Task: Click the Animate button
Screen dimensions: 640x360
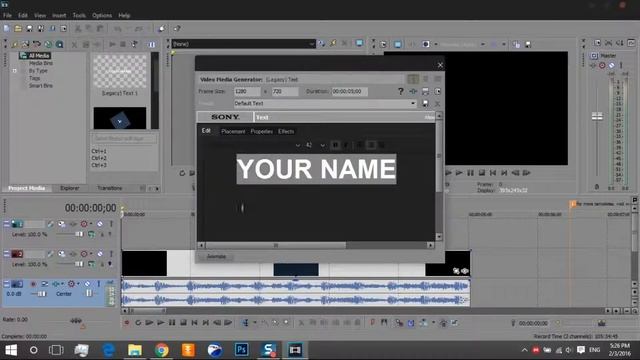Action: click(x=216, y=256)
